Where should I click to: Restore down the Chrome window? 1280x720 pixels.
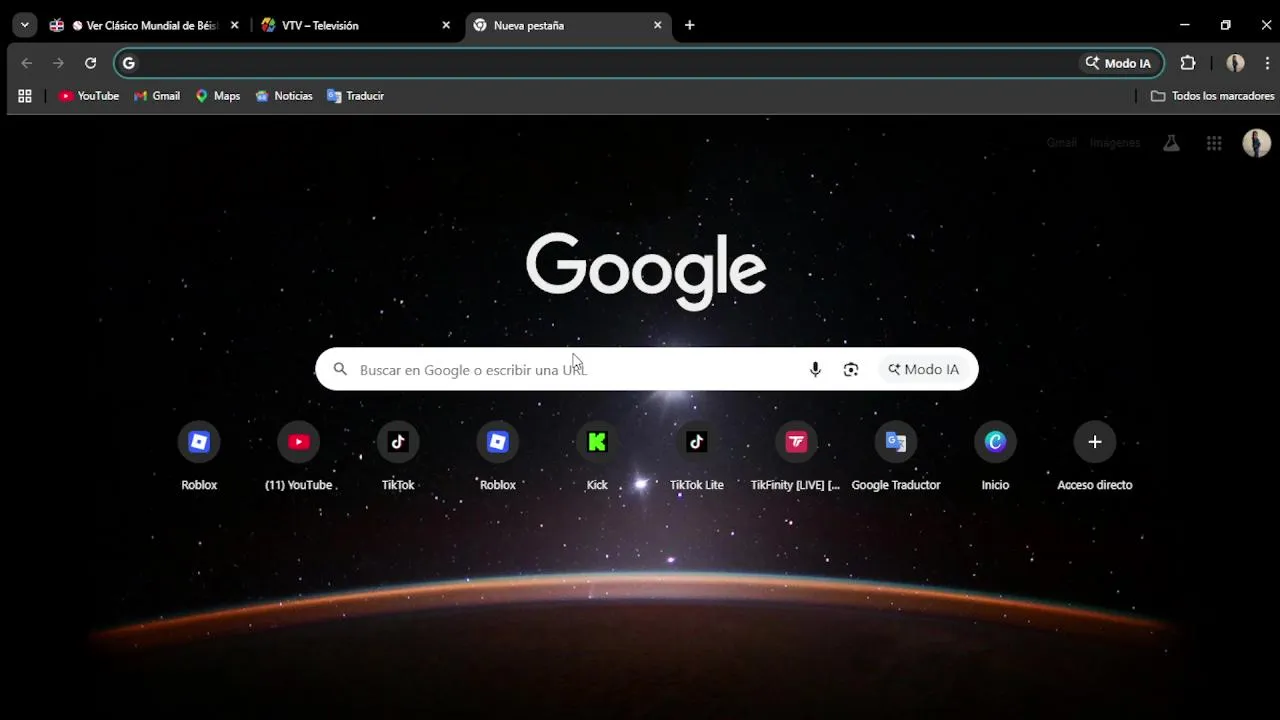click(x=1225, y=25)
